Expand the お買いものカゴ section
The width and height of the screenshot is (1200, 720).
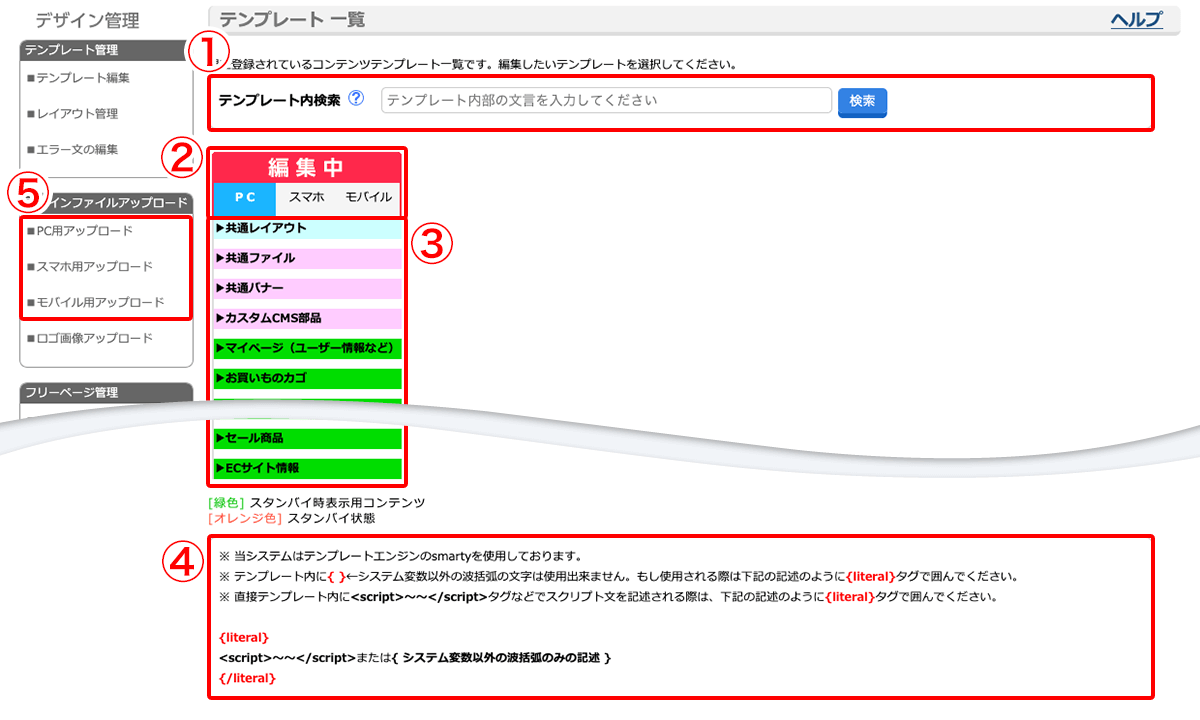307,378
